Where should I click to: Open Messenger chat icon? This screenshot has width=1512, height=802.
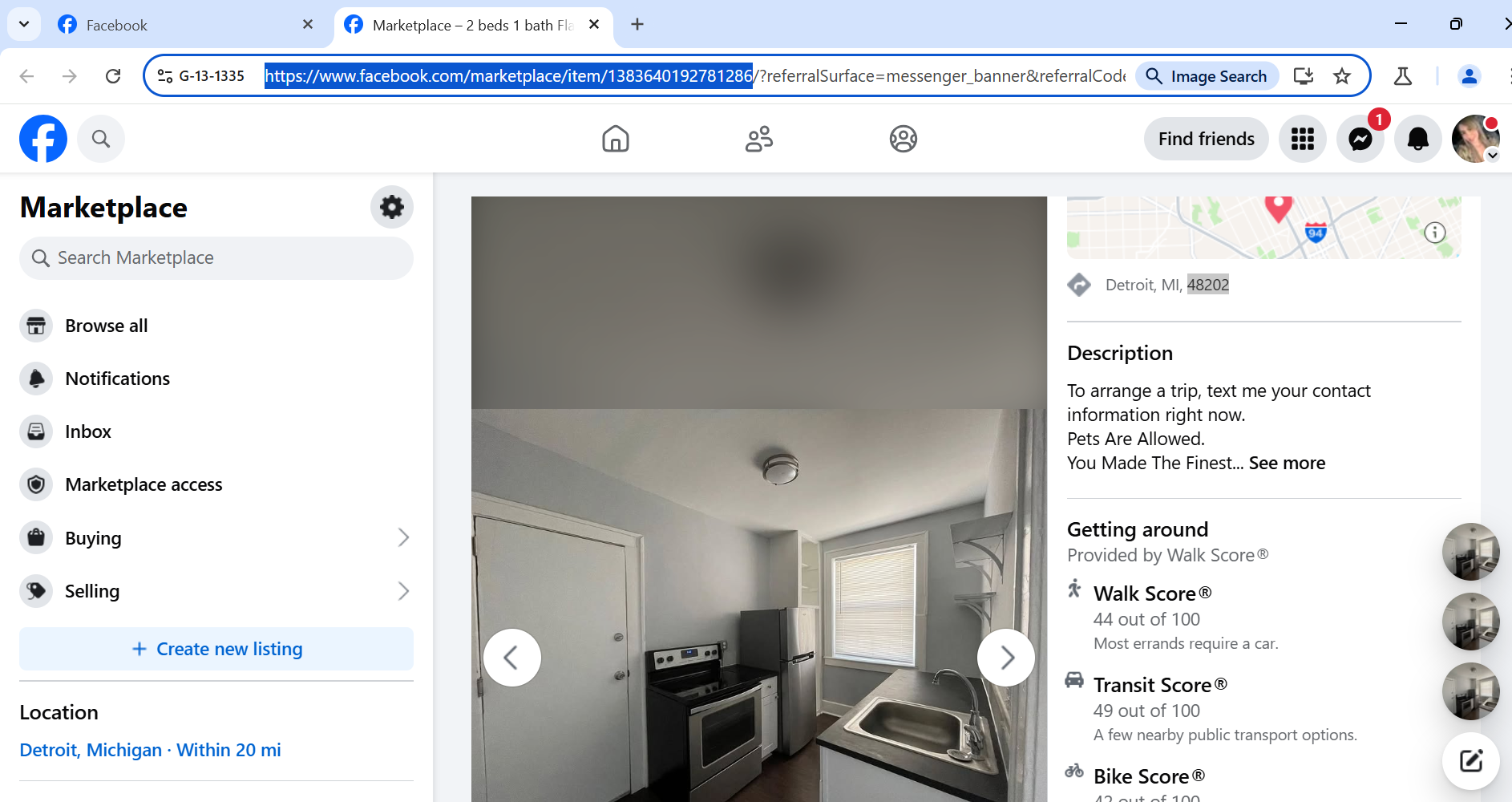tap(1360, 139)
